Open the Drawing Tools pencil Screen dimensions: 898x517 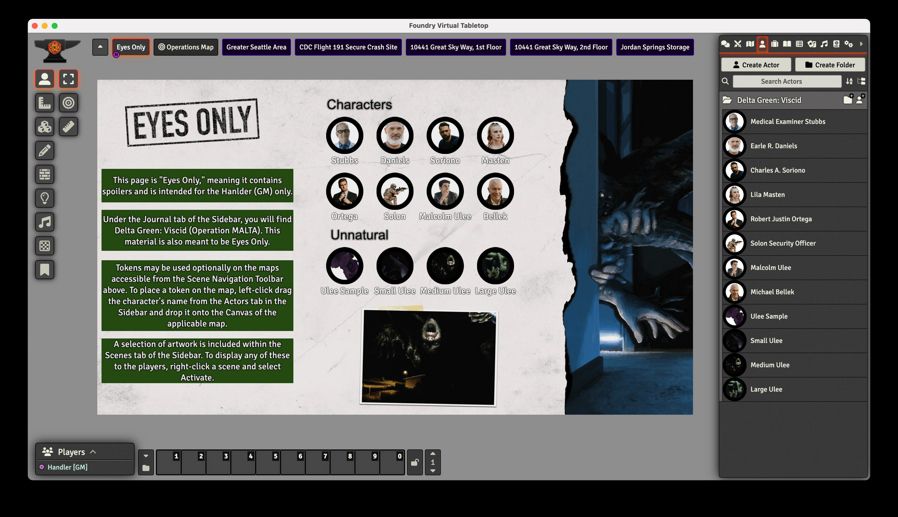(x=45, y=151)
